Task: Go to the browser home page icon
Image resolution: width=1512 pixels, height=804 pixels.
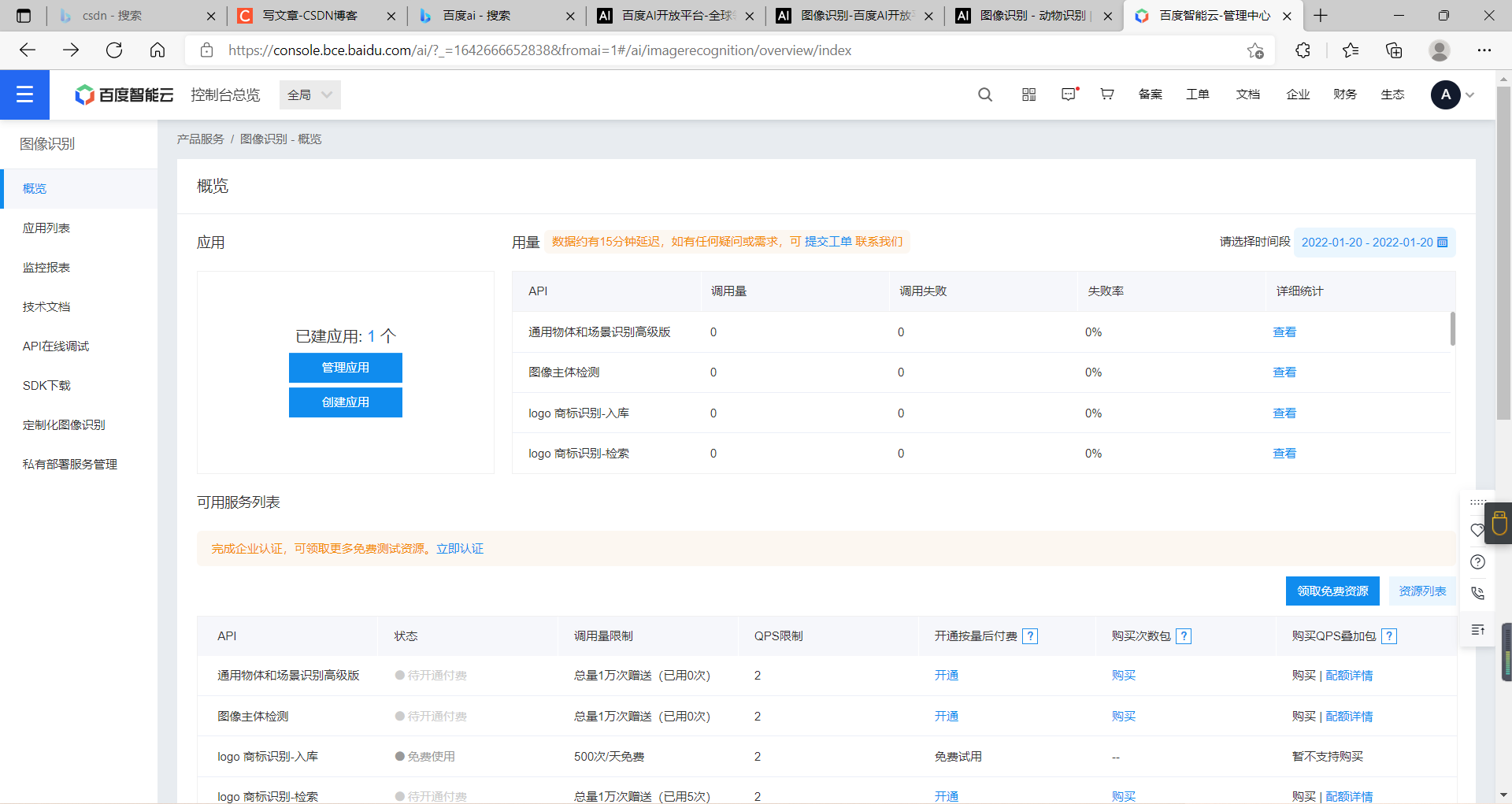Action: pos(157,50)
